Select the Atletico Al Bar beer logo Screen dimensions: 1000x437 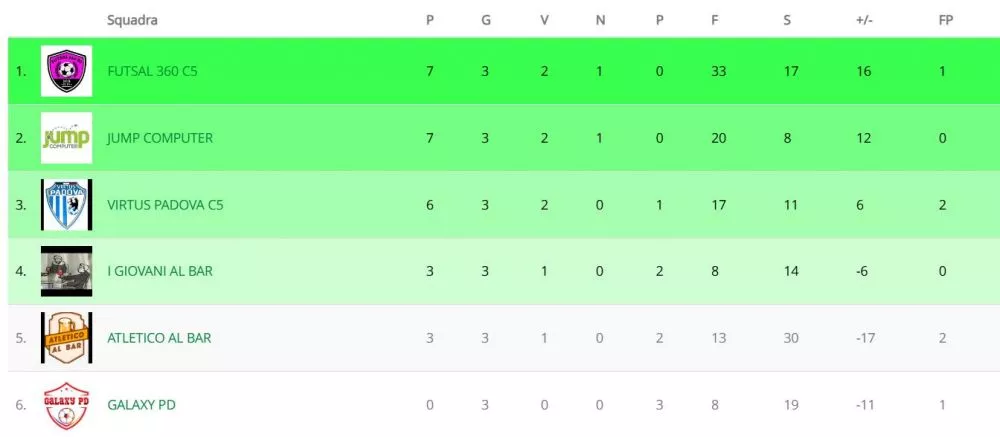pyautogui.click(x=66, y=337)
